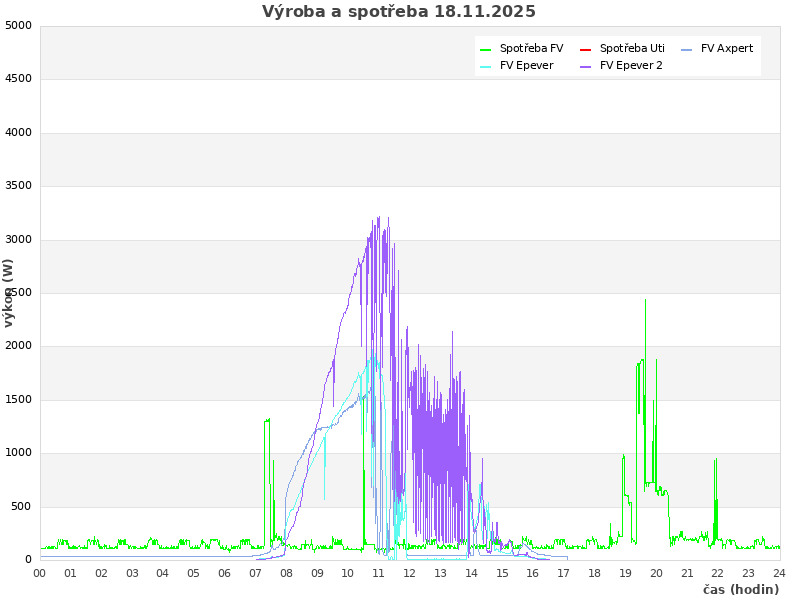
Task: Click the green spike just after hour 07
Action: pos(267,422)
